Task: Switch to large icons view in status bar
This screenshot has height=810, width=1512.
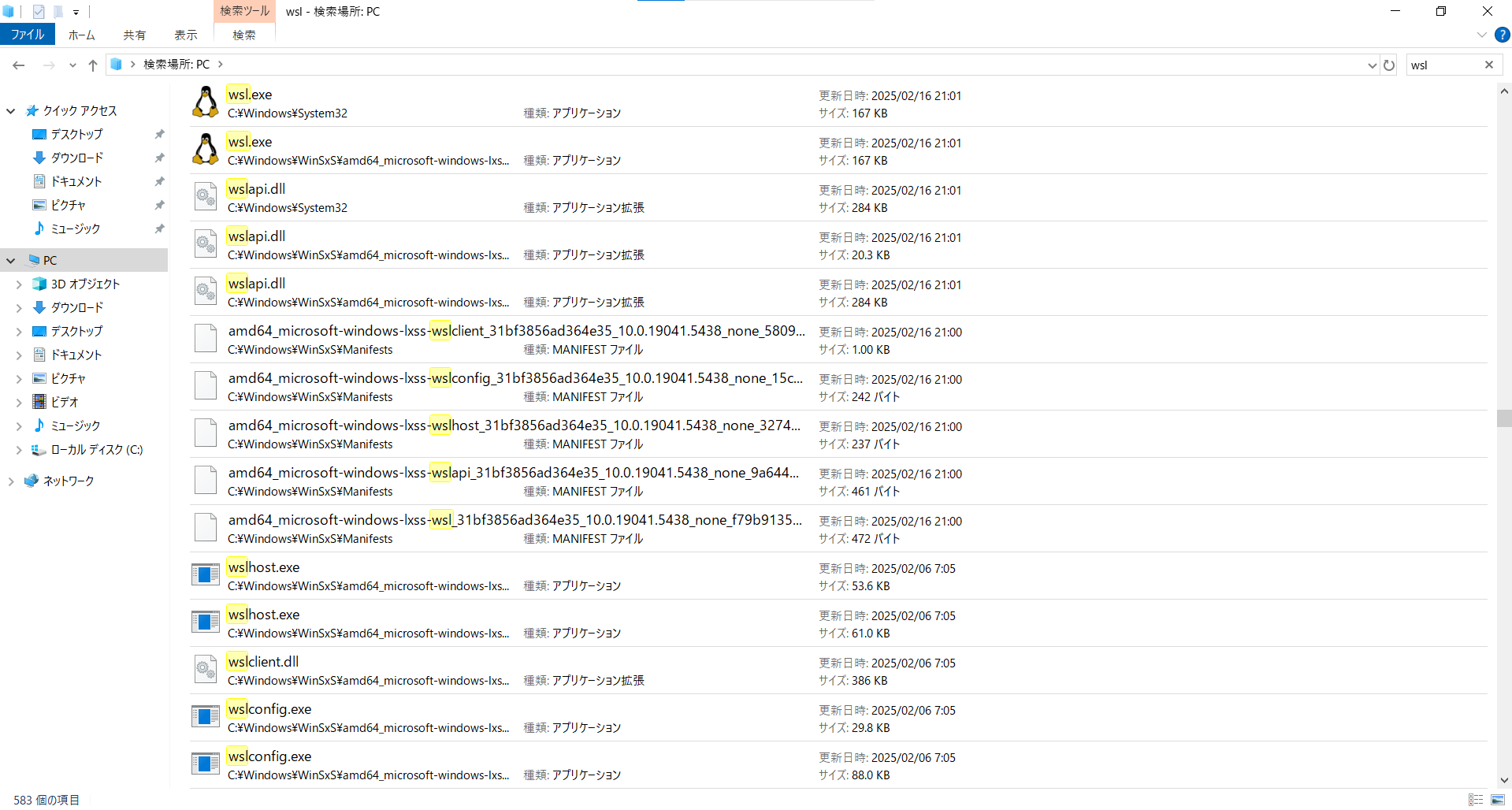Action: pyautogui.click(x=1498, y=800)
